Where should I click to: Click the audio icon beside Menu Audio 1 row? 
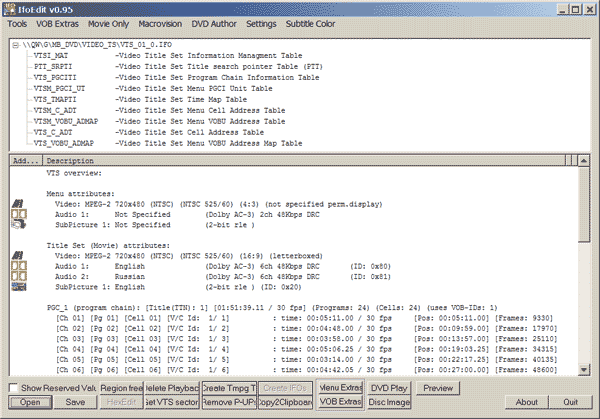coord(19,214)
